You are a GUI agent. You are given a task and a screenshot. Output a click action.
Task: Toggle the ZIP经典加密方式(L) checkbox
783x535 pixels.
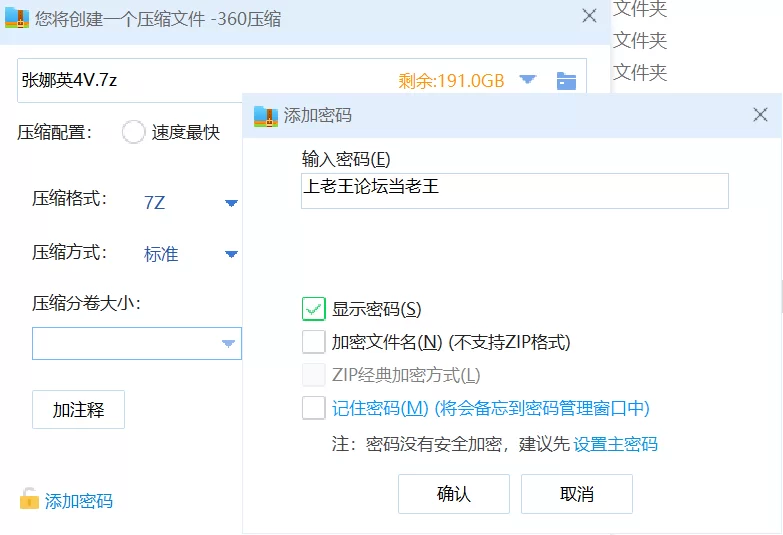[314, 375]
